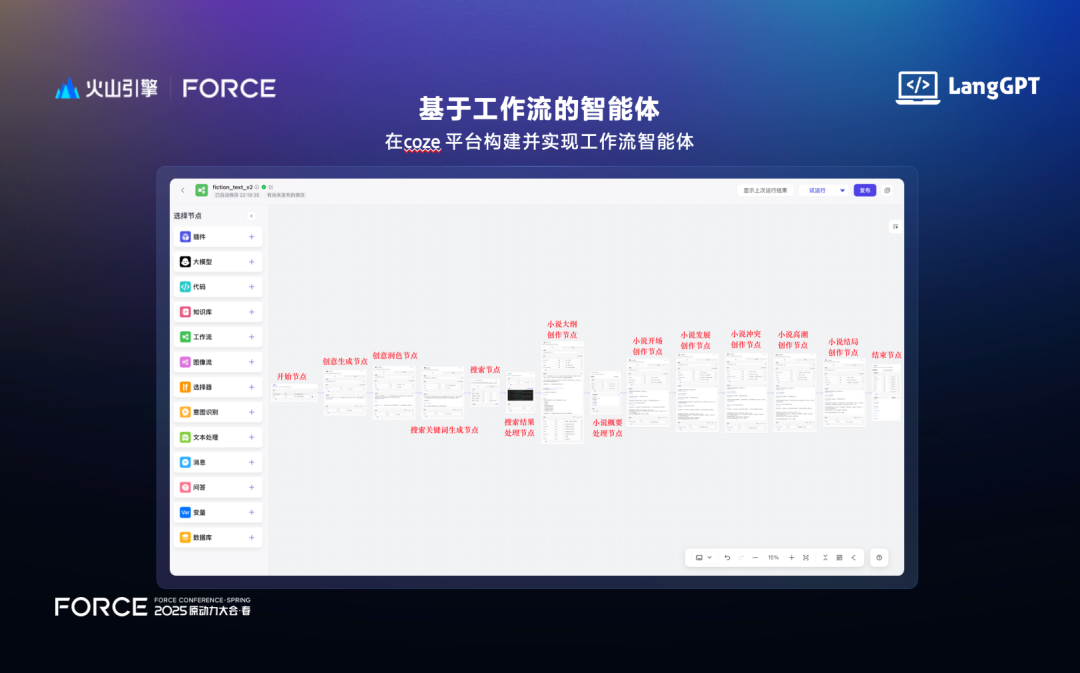Select the 数据库 node type label

point(202,537)
